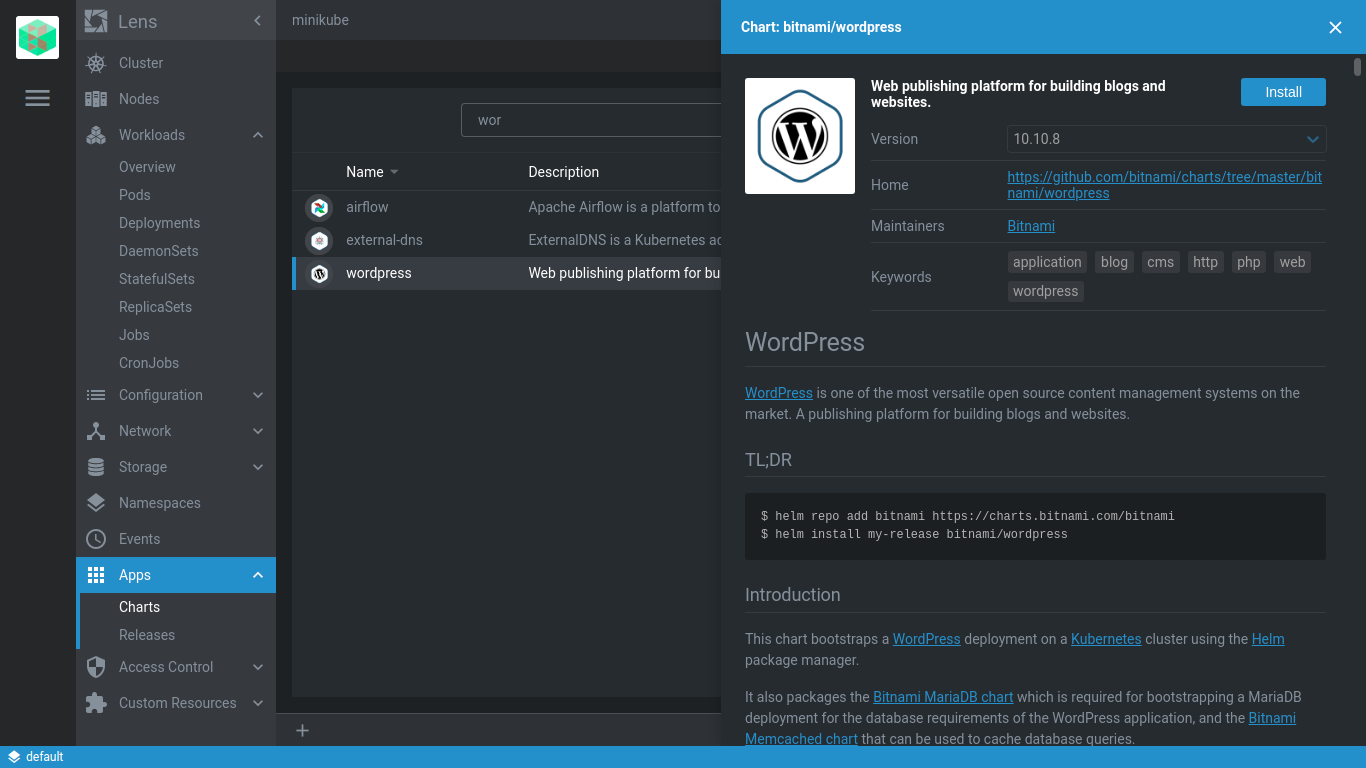Click the Description column header
Image resolution: width=1366 pixels, height=768 pixels.
coord(564,172)
